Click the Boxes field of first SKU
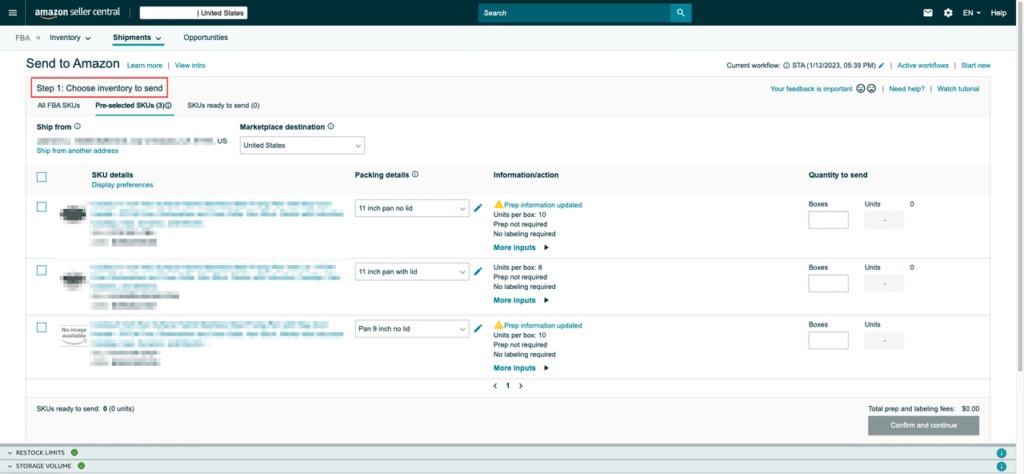Image resolution: width=1024 pixels, height=474 pixels. pos(828,220)
